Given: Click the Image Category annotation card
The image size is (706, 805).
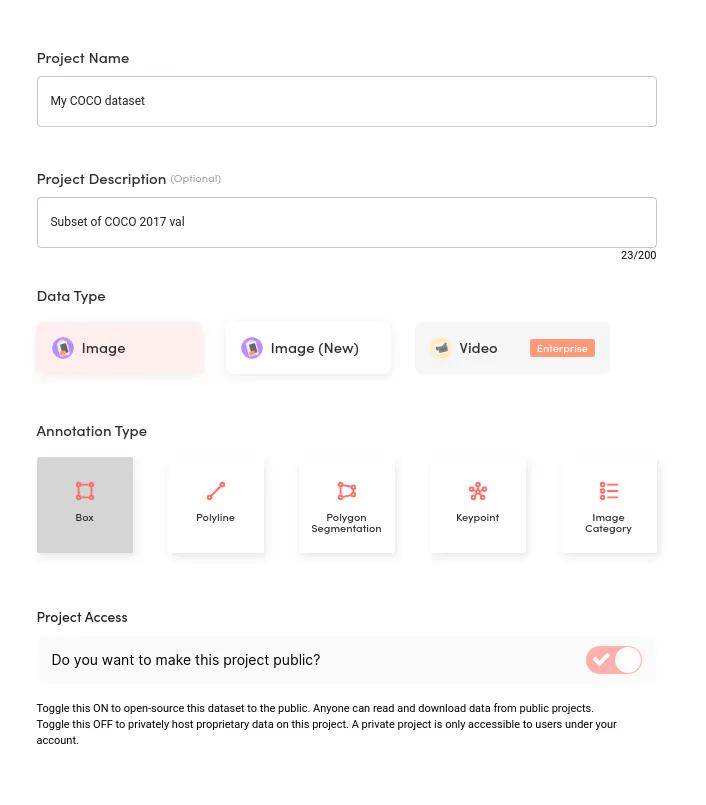Looking at the screenshot, I should click(608, 505).
